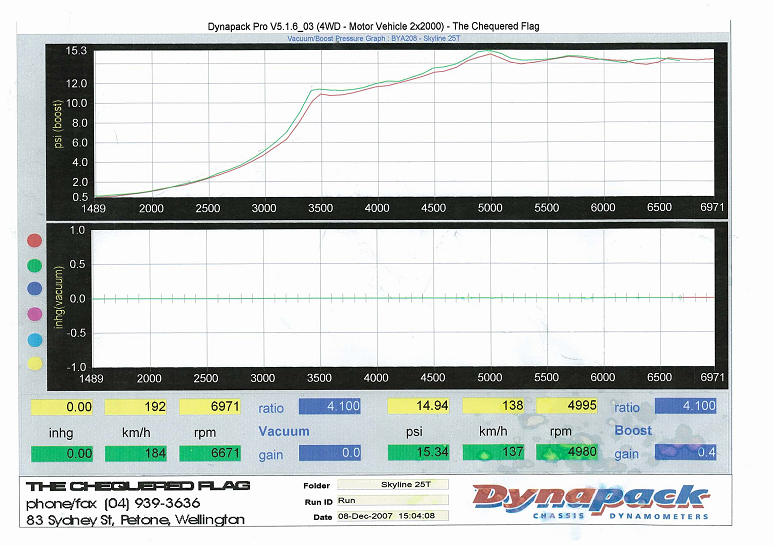Click the yellow 14.94 psi boost value

[x=421, y=407]
